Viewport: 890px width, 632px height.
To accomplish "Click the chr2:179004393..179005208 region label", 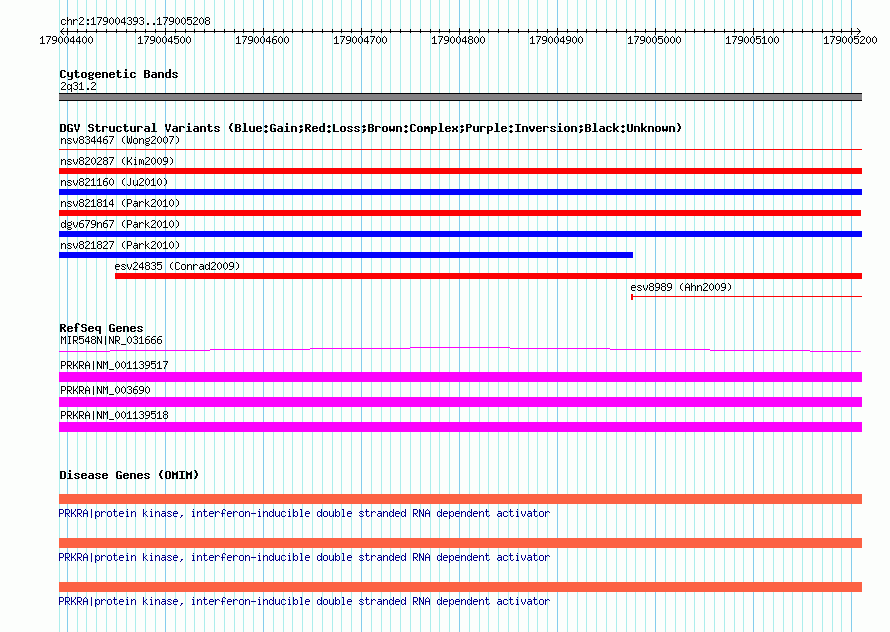I will coord(135,22).
